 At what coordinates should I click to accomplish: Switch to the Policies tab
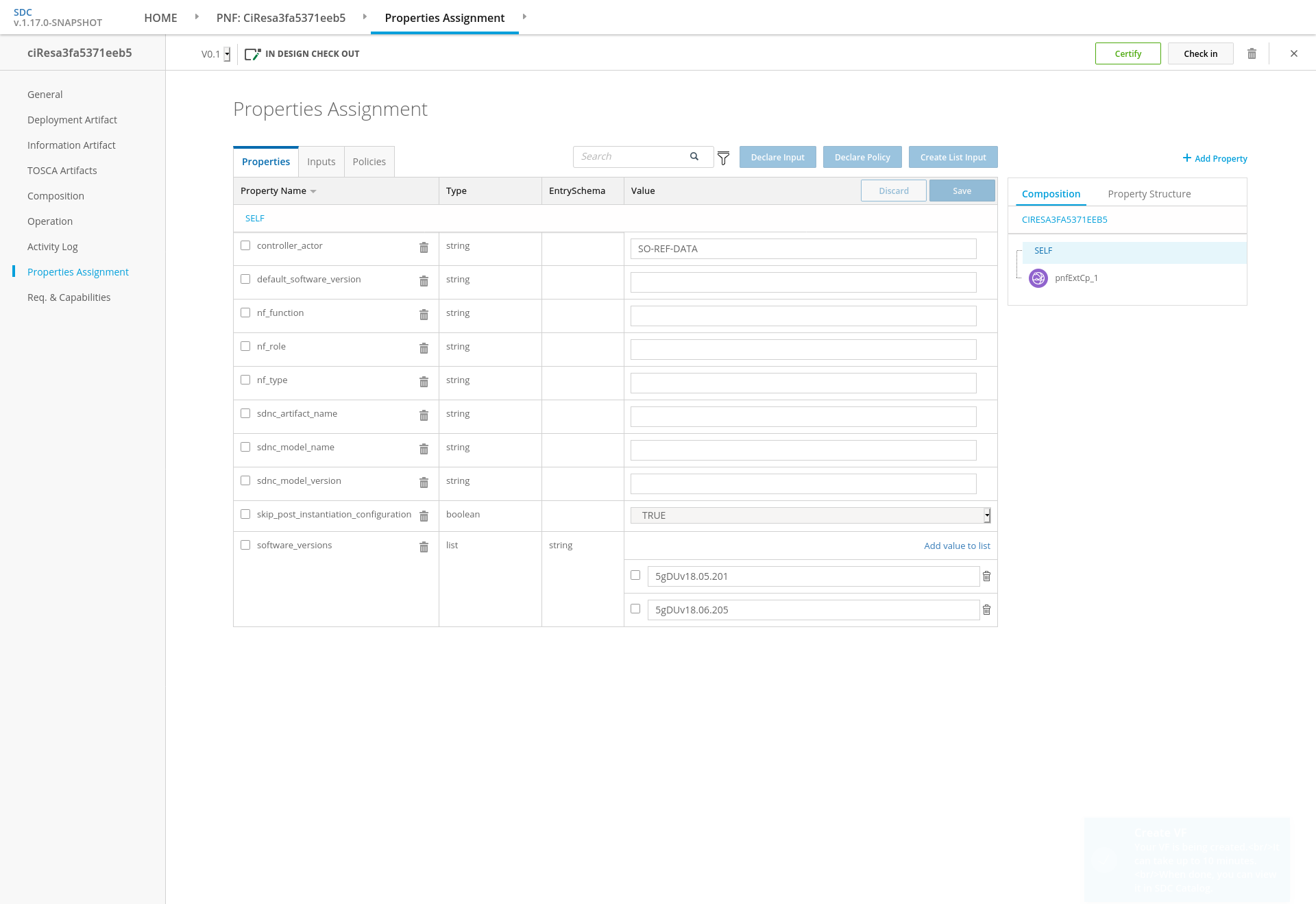[369, 162]
